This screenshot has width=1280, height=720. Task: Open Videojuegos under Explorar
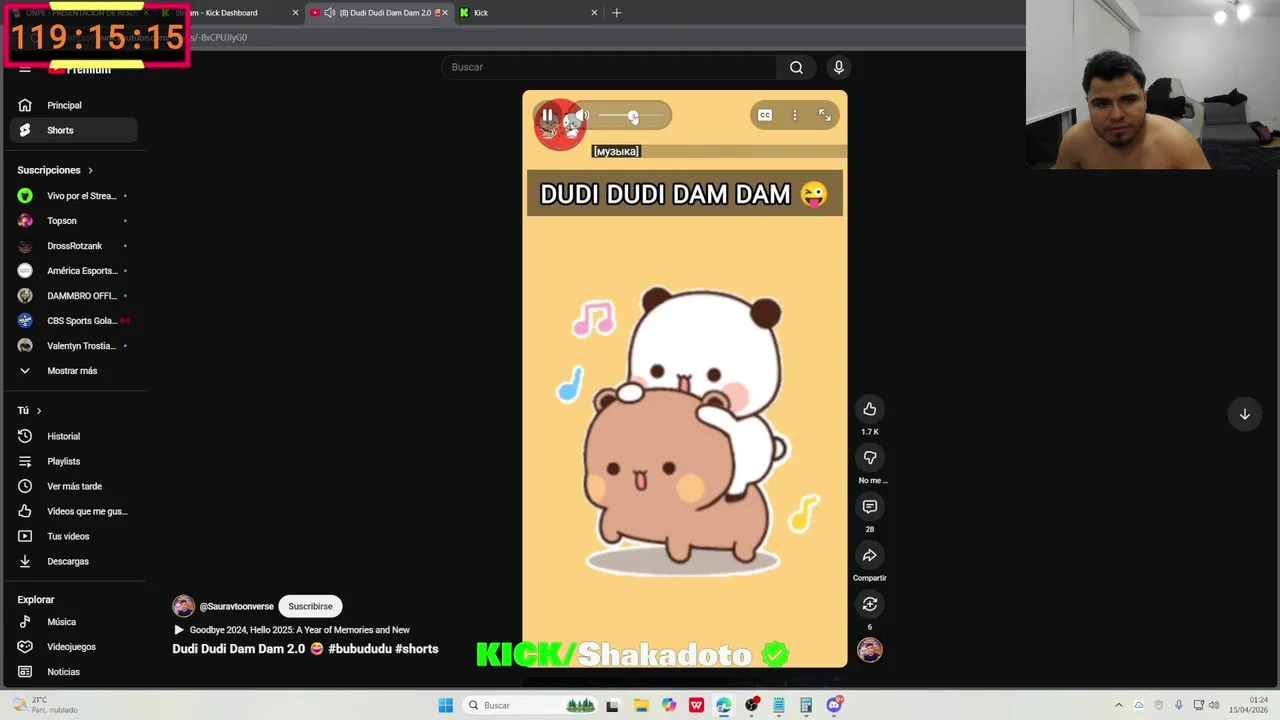click(x=74, y=647)
